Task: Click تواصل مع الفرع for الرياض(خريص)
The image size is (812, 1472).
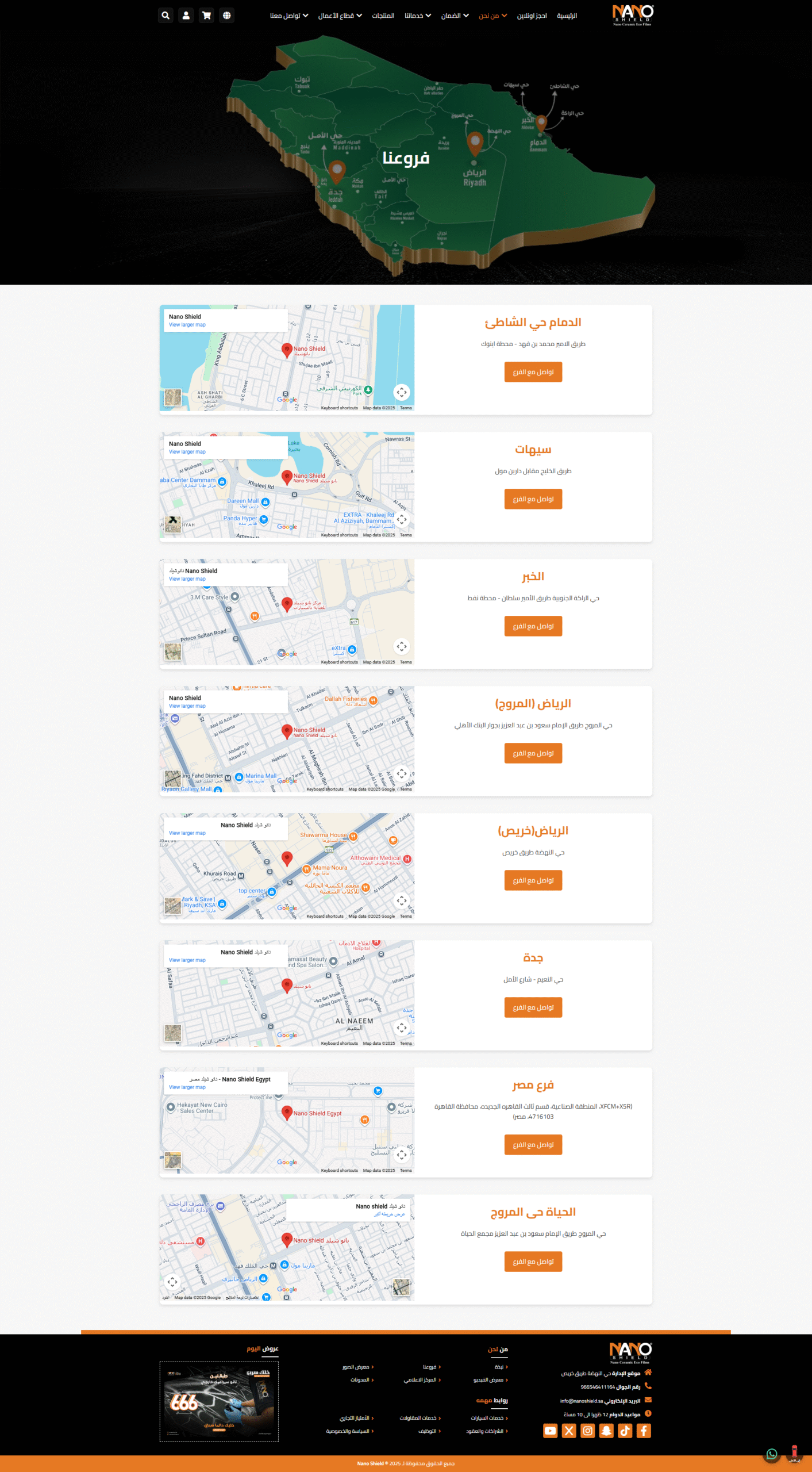Action: pyautogui.click(x=533, y=880)
